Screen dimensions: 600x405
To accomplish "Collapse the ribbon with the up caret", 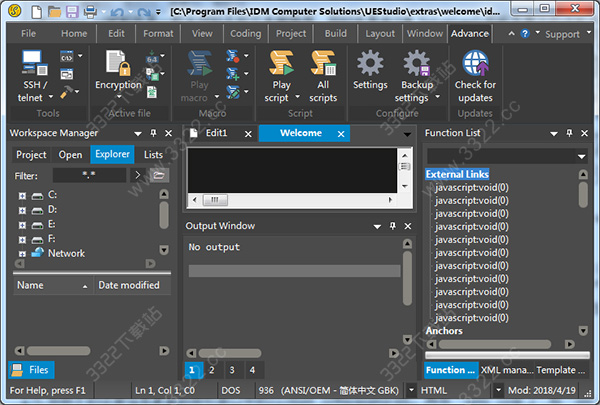I will [511, 33].
